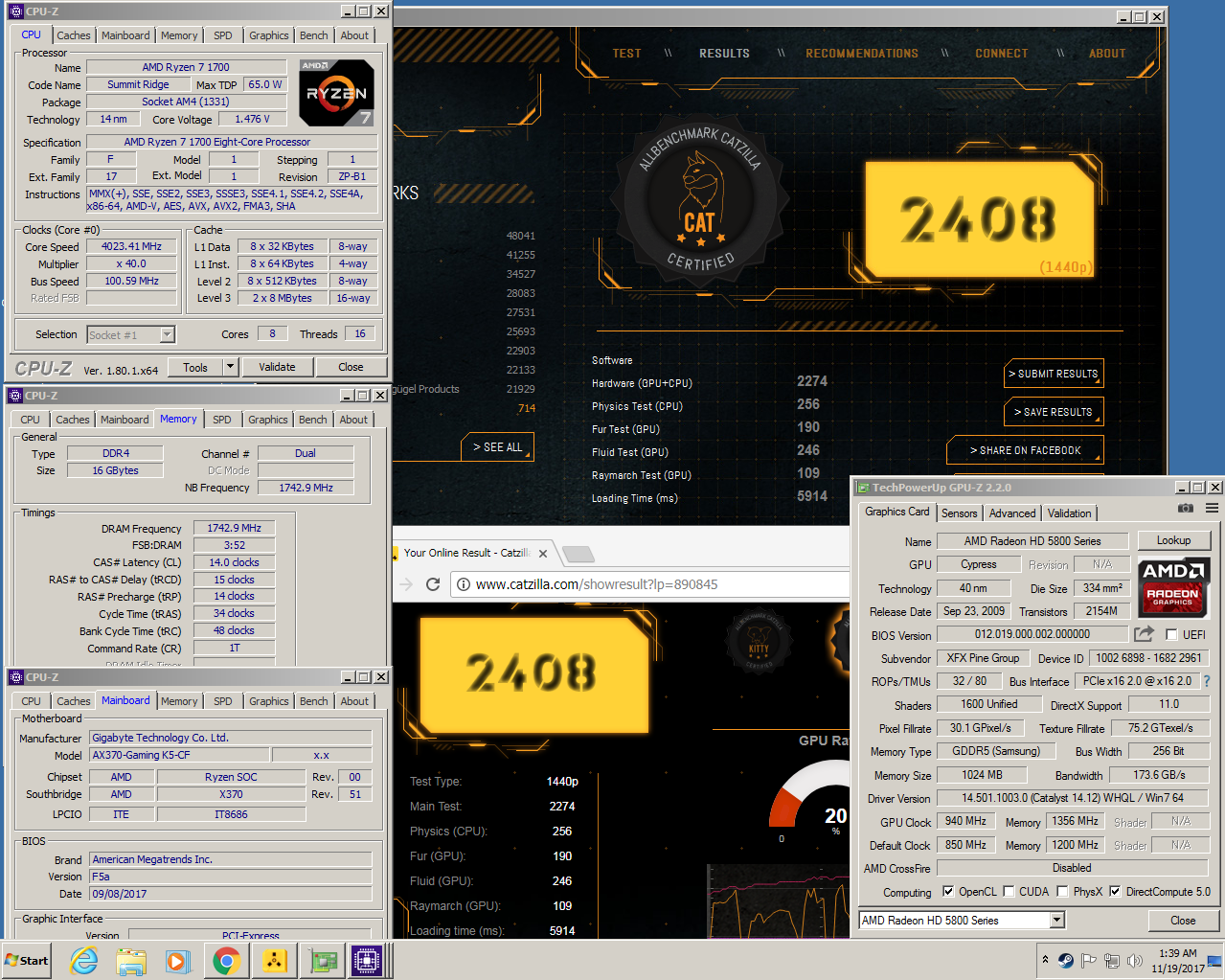Viewport: 1225px width, 980px height.
Task: Click the SEE ALL button in Catzilla
Action: (x=497, y=447)
